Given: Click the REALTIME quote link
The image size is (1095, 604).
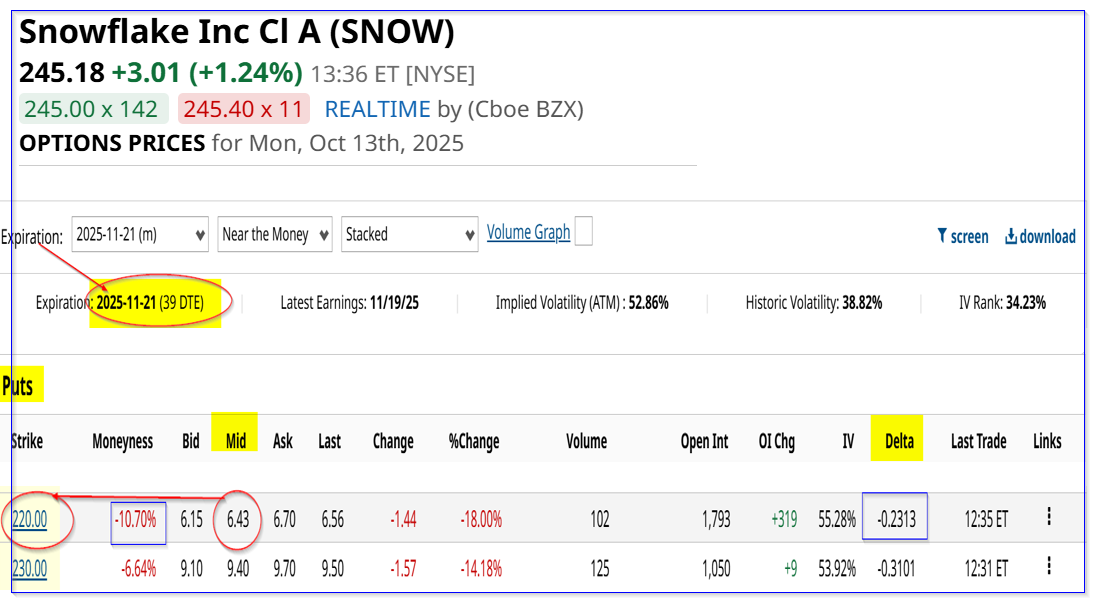Looking at the screenshot, I should pos(377,109).
